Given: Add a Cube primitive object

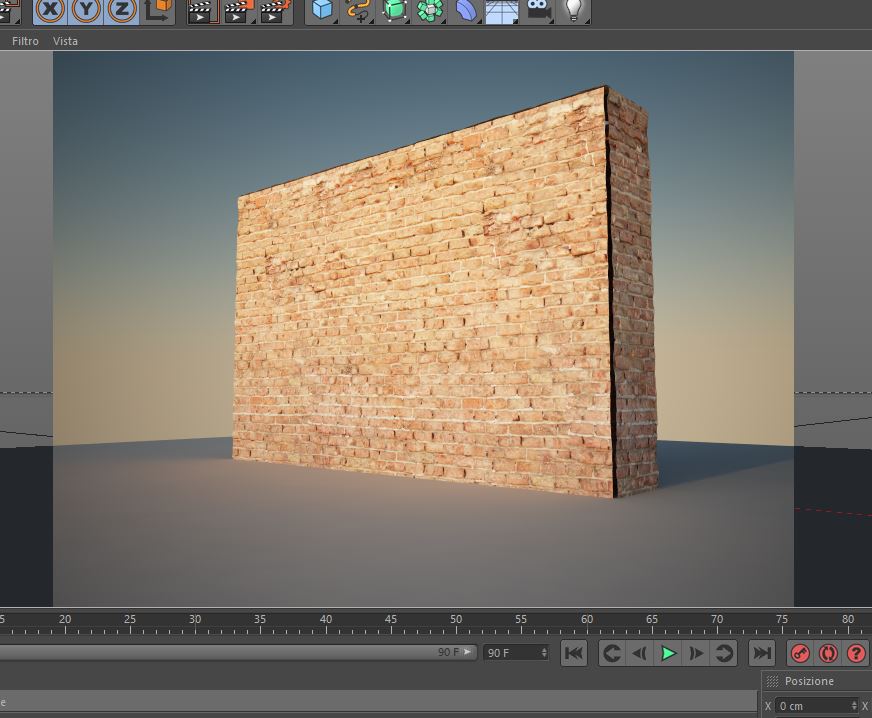Looking at the screenshot, I should (322, 10).
